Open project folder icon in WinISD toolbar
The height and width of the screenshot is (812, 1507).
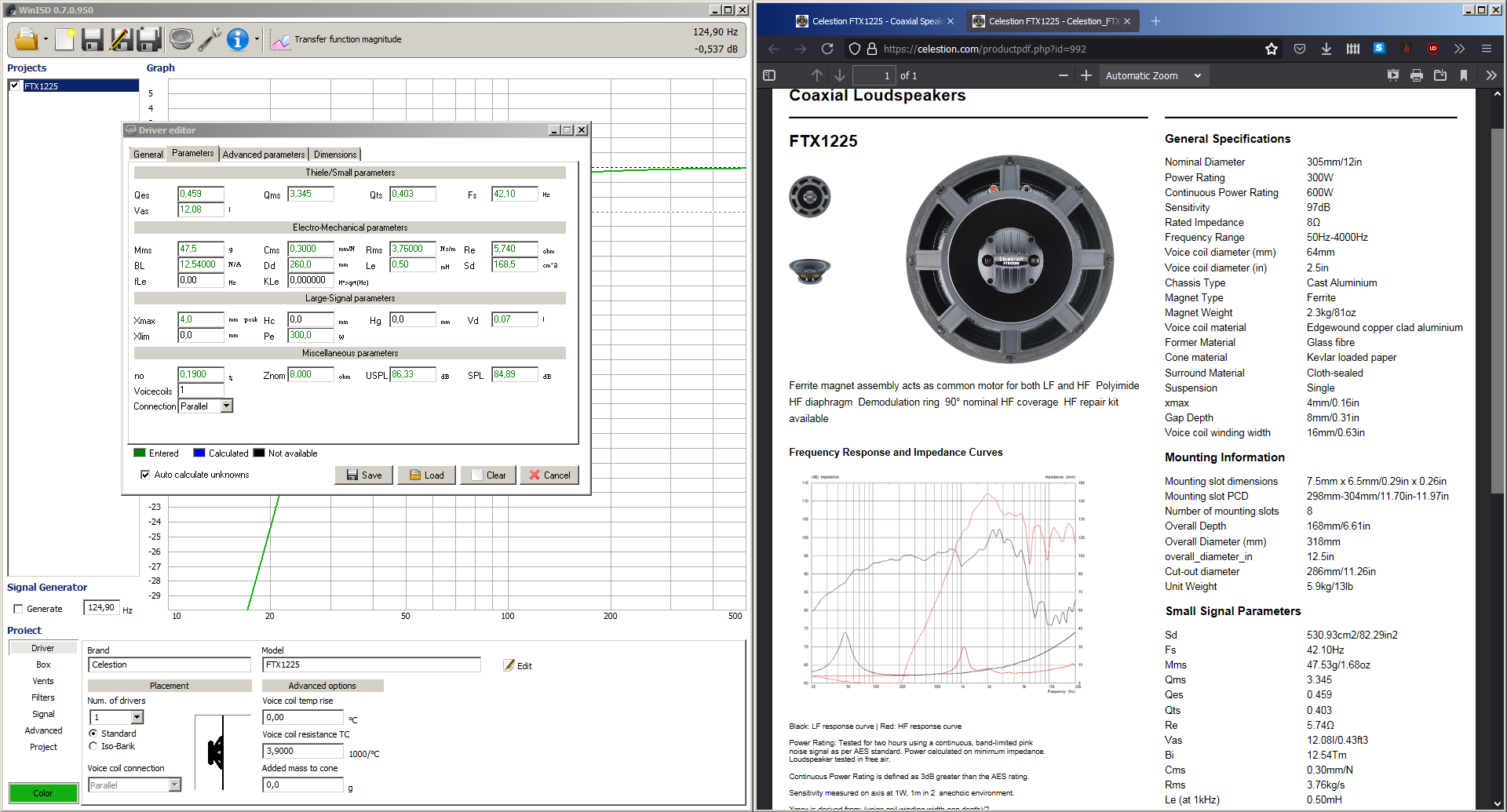tap(27, 39)
